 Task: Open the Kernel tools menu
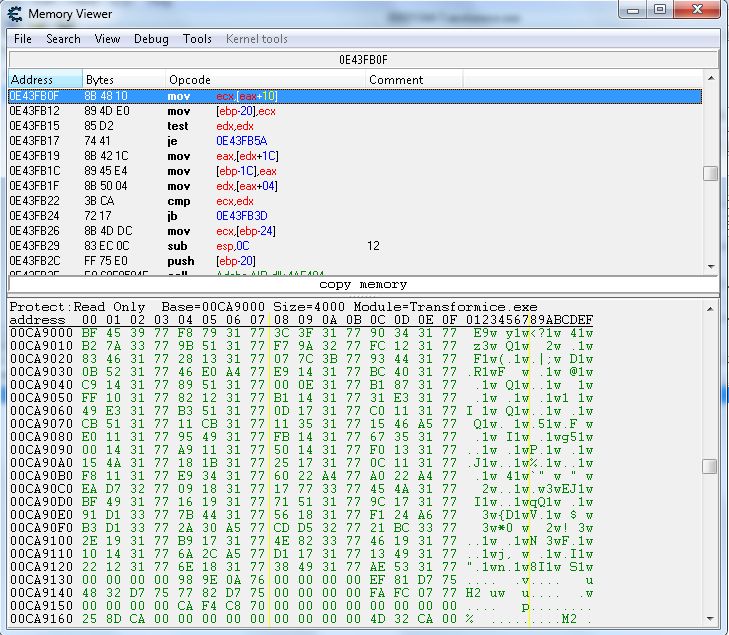257,39
